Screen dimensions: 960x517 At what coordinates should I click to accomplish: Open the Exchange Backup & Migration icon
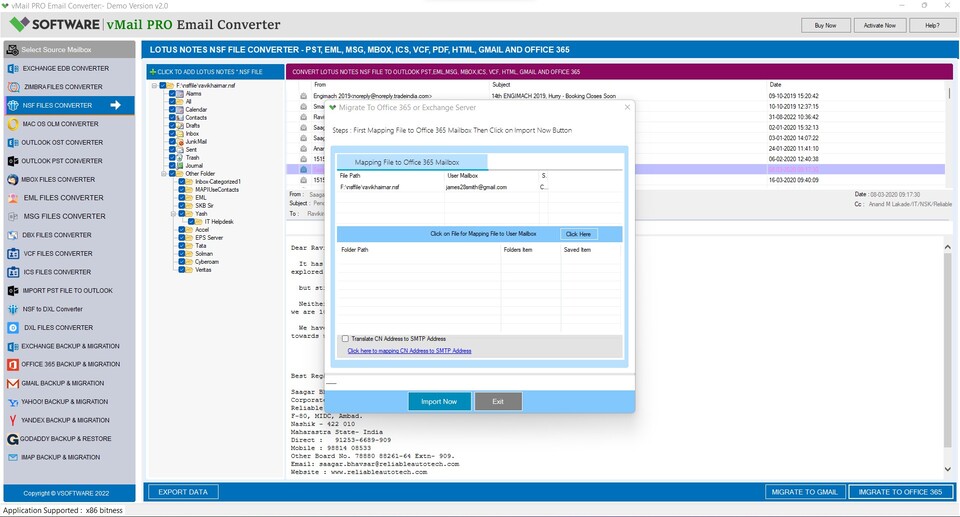(x=13, y=346)
